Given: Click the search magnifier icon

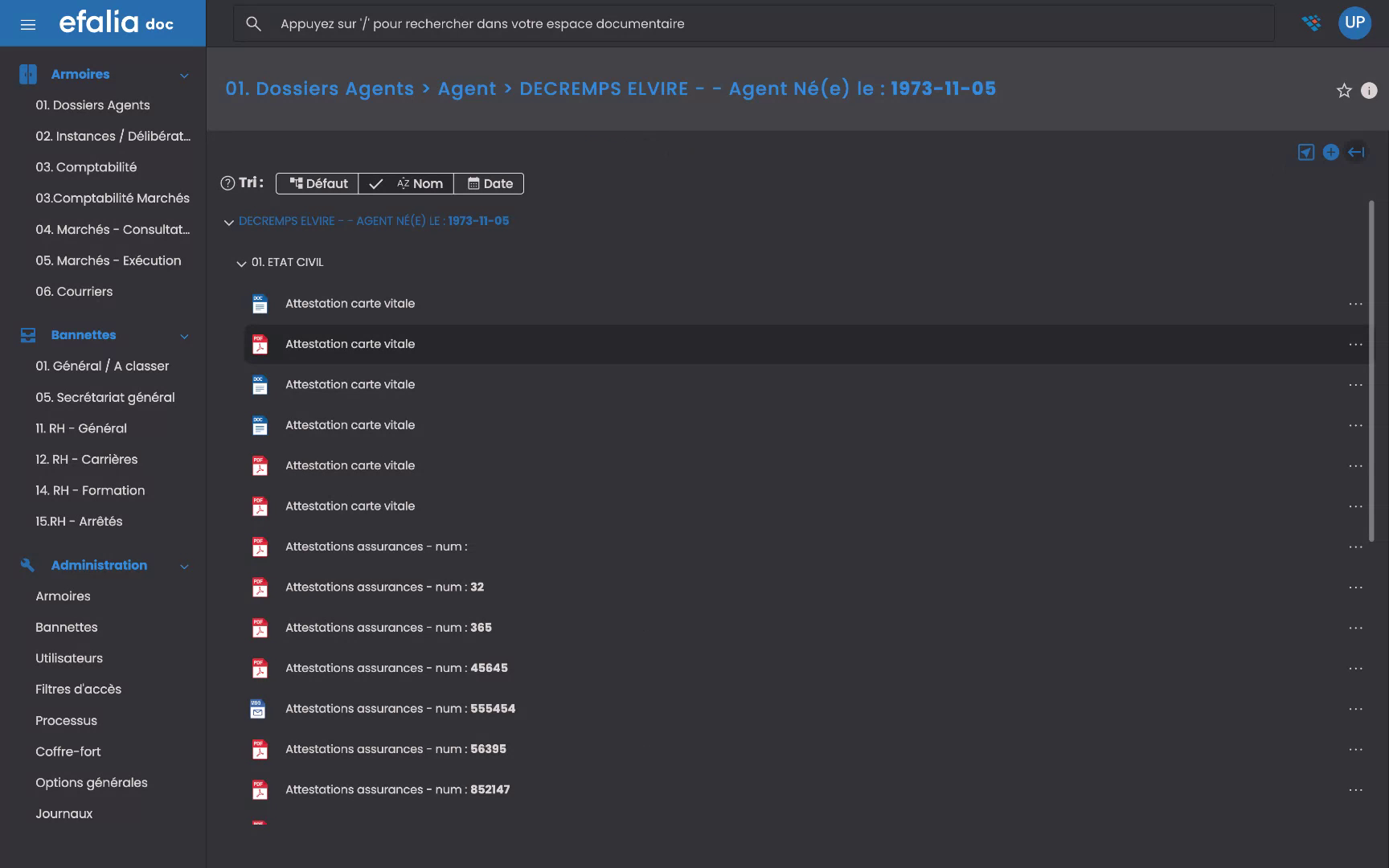Looking at the screenshot, I should click(x=253, y=23).
